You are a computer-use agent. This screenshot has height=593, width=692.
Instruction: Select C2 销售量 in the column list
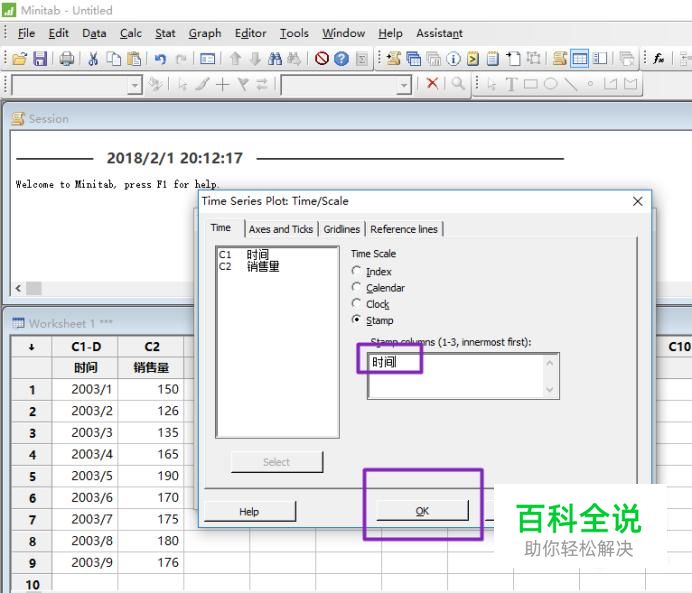point(249,266)
